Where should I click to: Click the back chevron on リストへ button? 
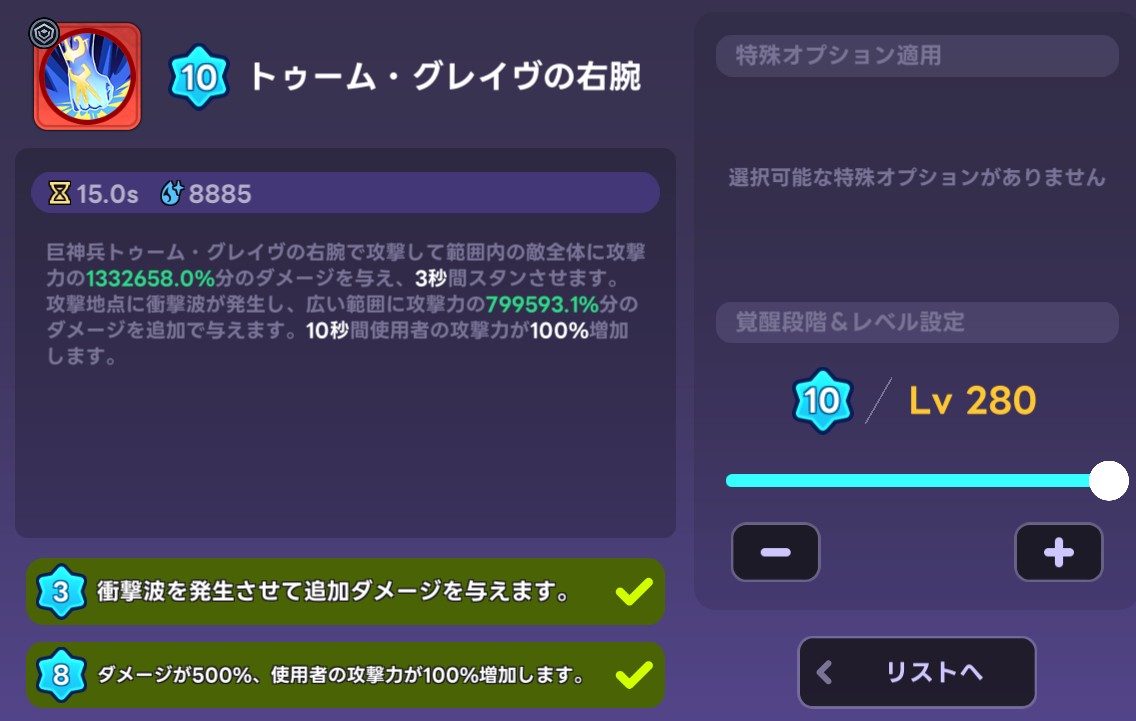point(824,672)
